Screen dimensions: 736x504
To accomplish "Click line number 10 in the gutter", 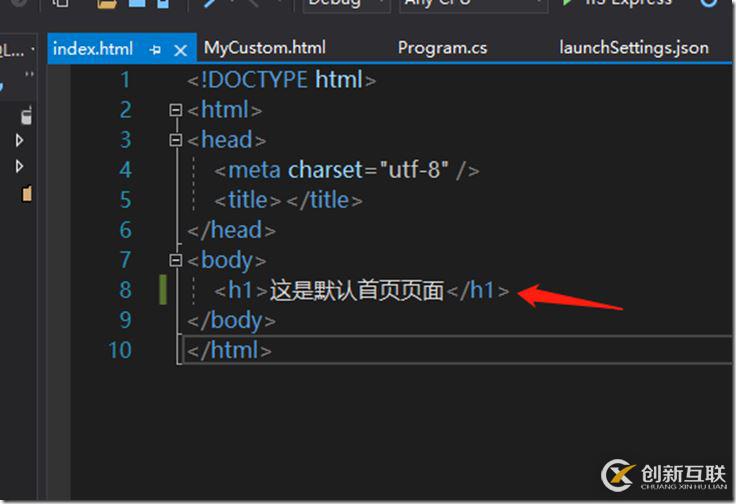I will click(x=120, y=351).
